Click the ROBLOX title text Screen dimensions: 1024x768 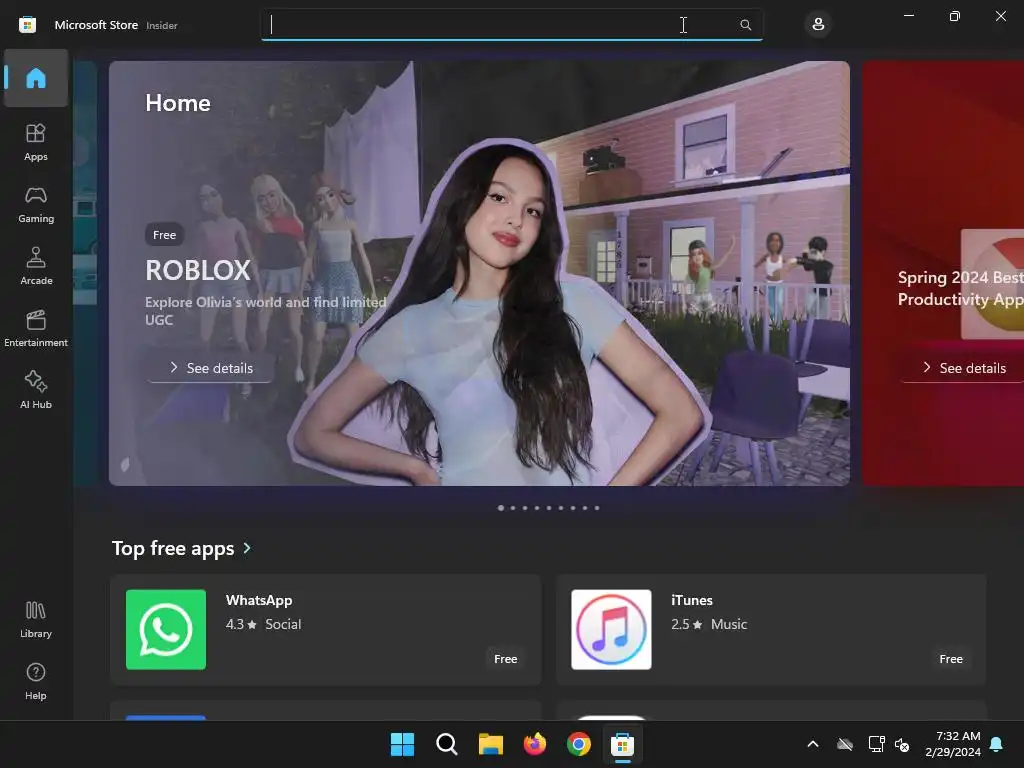(198, 270)
